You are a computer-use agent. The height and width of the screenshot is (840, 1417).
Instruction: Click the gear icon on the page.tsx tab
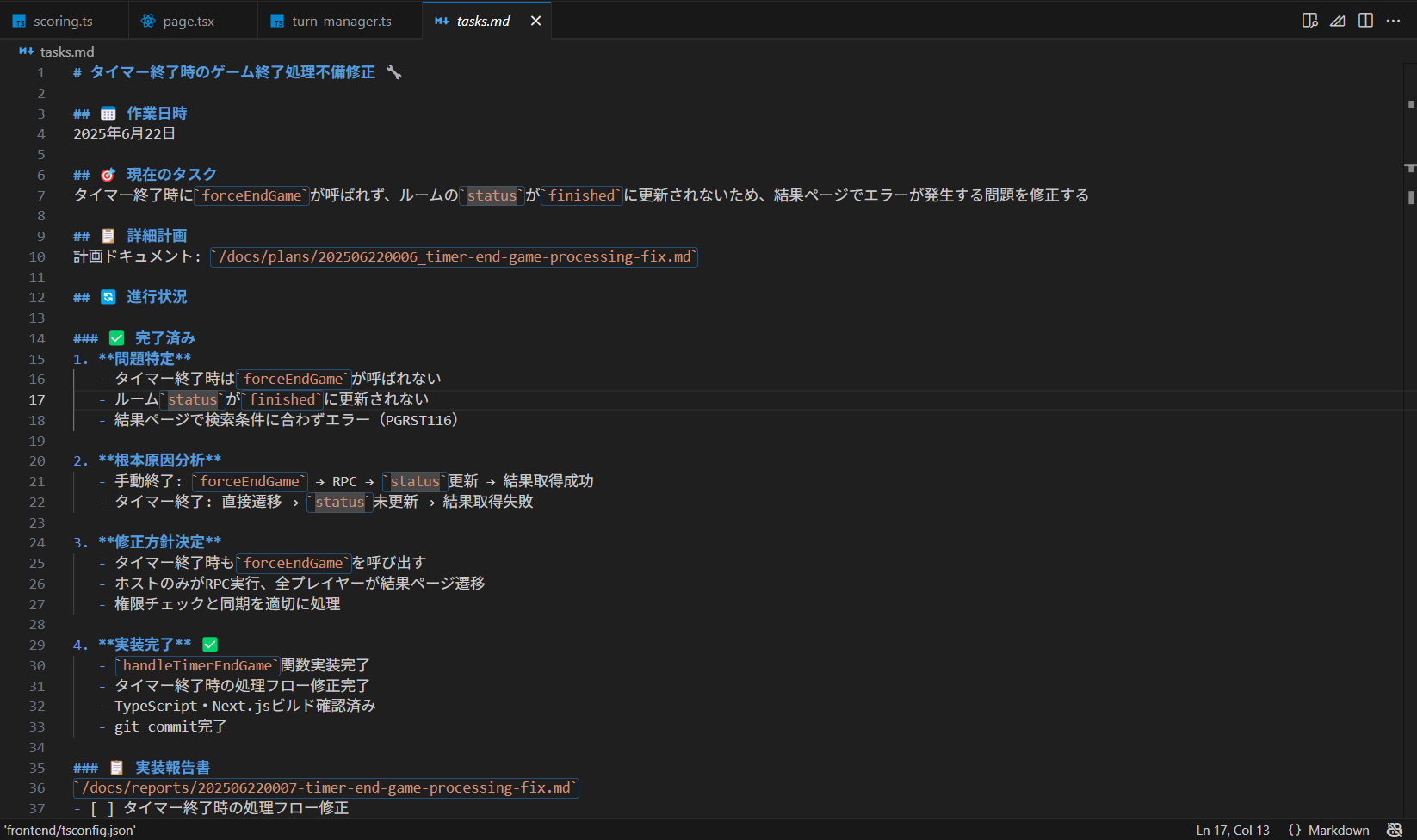point(146,20)
